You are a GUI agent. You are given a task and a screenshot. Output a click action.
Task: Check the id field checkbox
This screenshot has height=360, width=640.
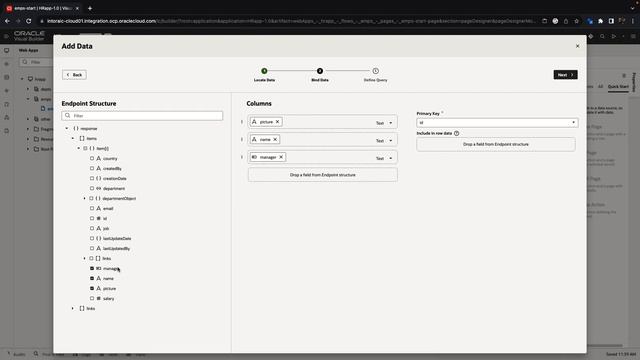[x=92, y=218]
